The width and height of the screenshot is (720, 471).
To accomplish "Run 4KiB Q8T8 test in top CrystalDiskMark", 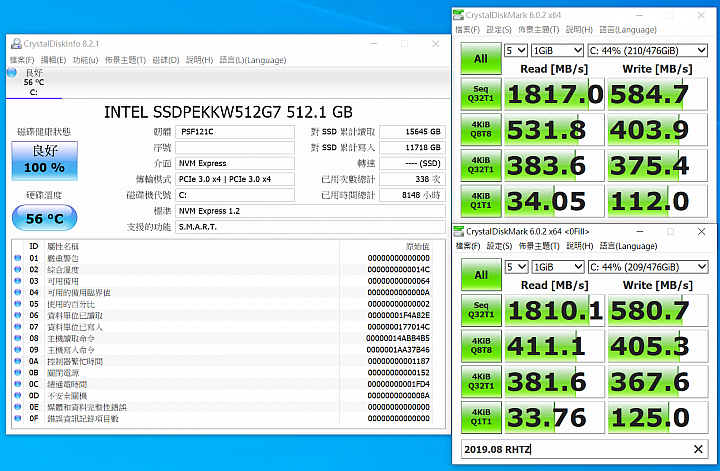I will pos(481,129).
